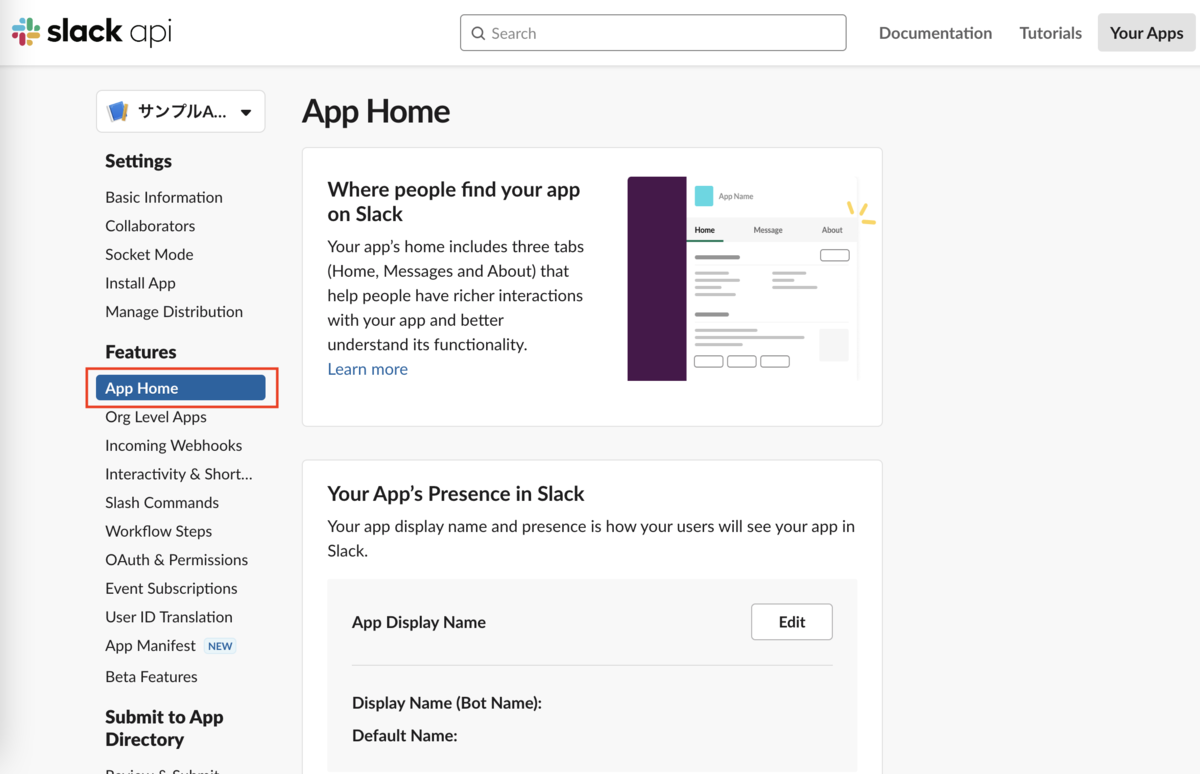
Task: Open Manage Distribution
Action: (x=174, y=311)
